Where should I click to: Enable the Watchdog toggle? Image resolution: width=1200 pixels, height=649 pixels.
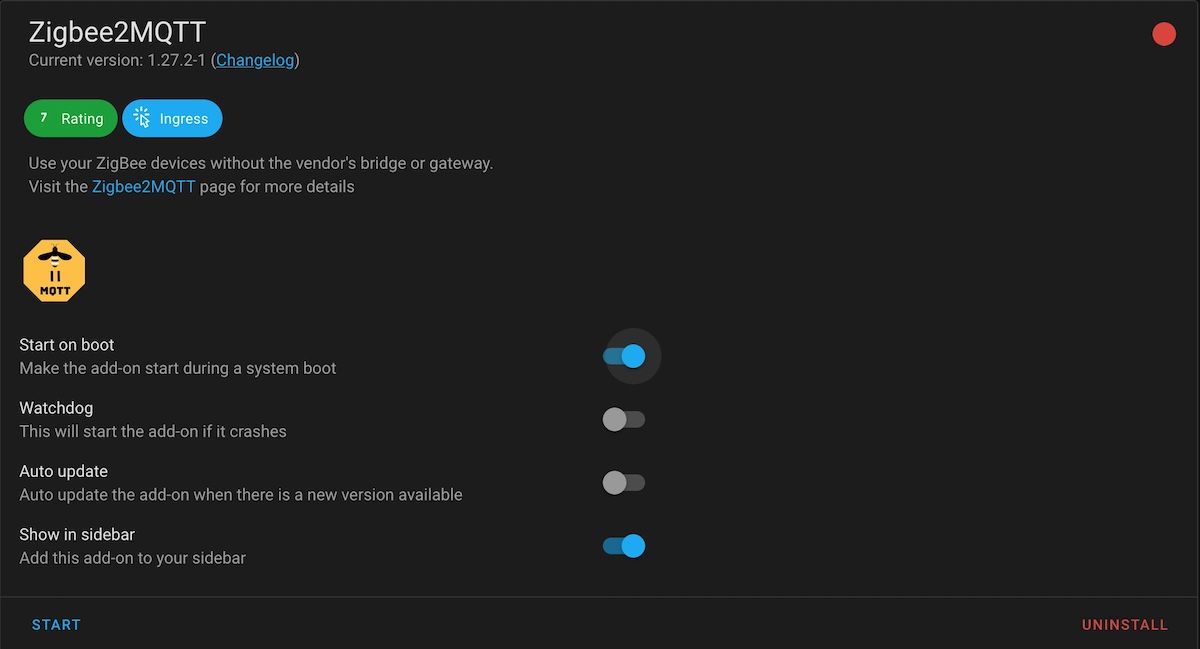click(623, 419)
